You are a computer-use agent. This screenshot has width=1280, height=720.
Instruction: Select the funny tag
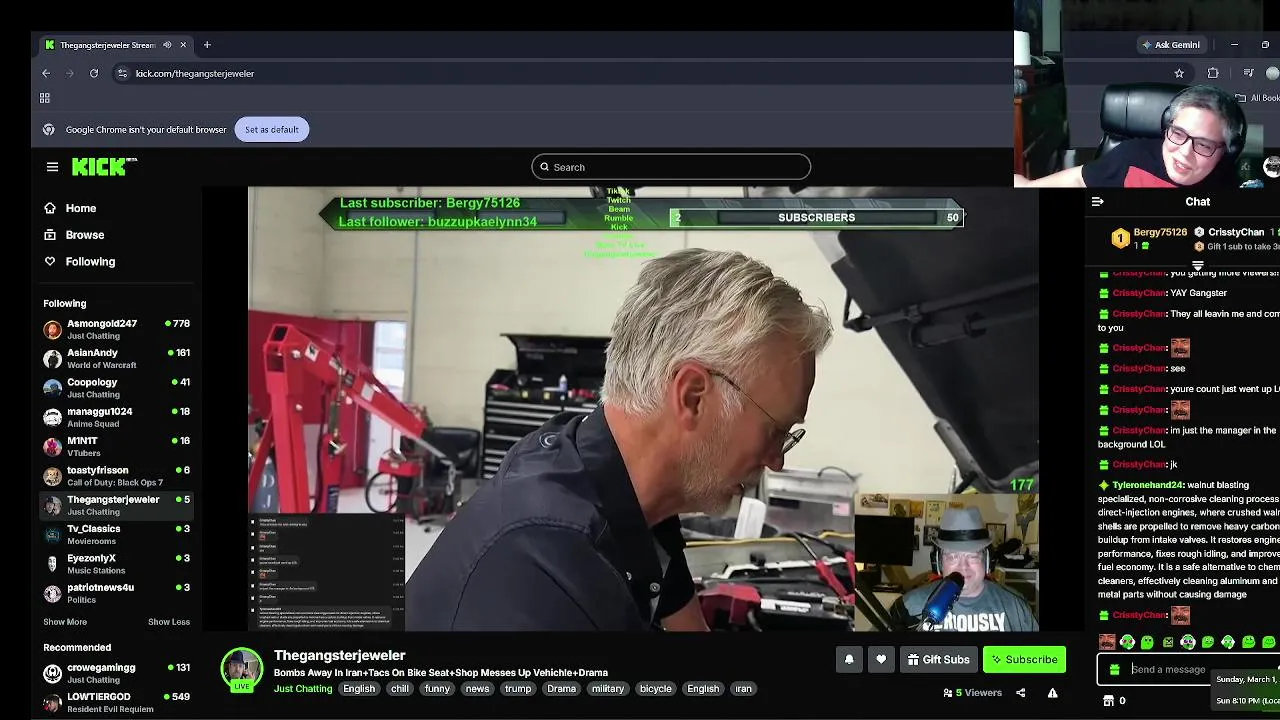pos(437,688)
